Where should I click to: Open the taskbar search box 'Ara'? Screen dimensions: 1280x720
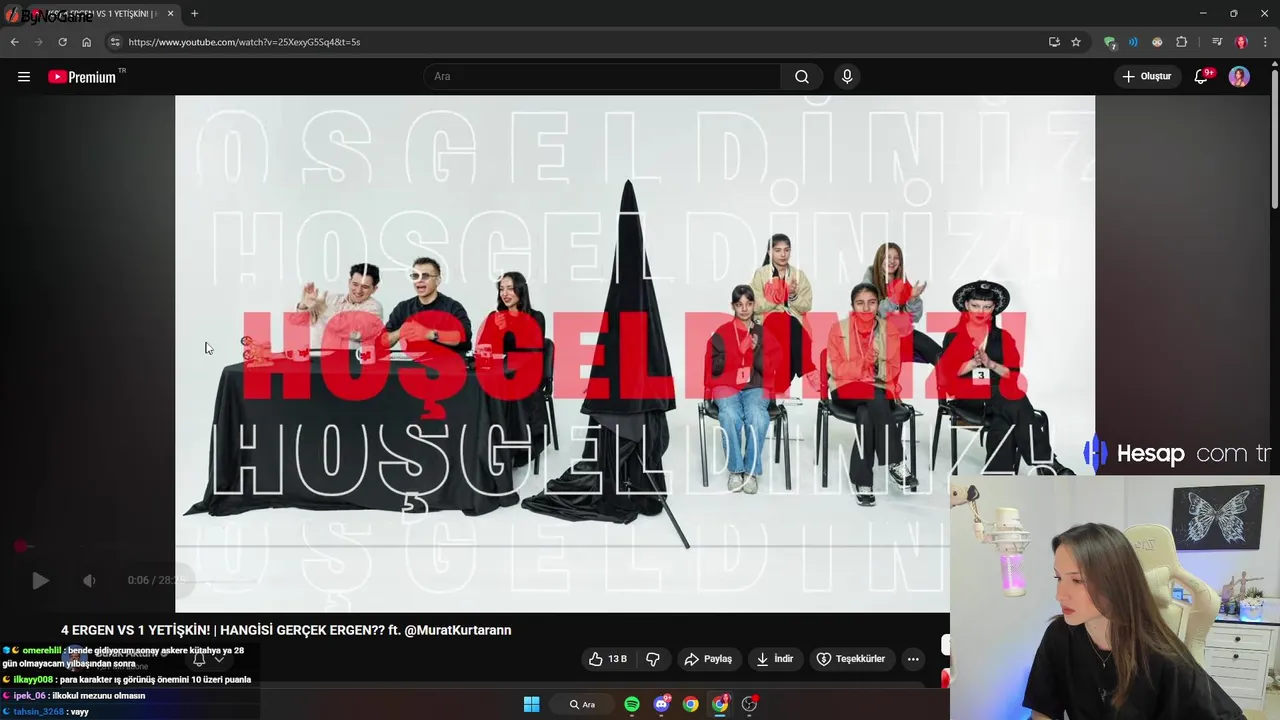pyautogui.click(x=582, y=704)
